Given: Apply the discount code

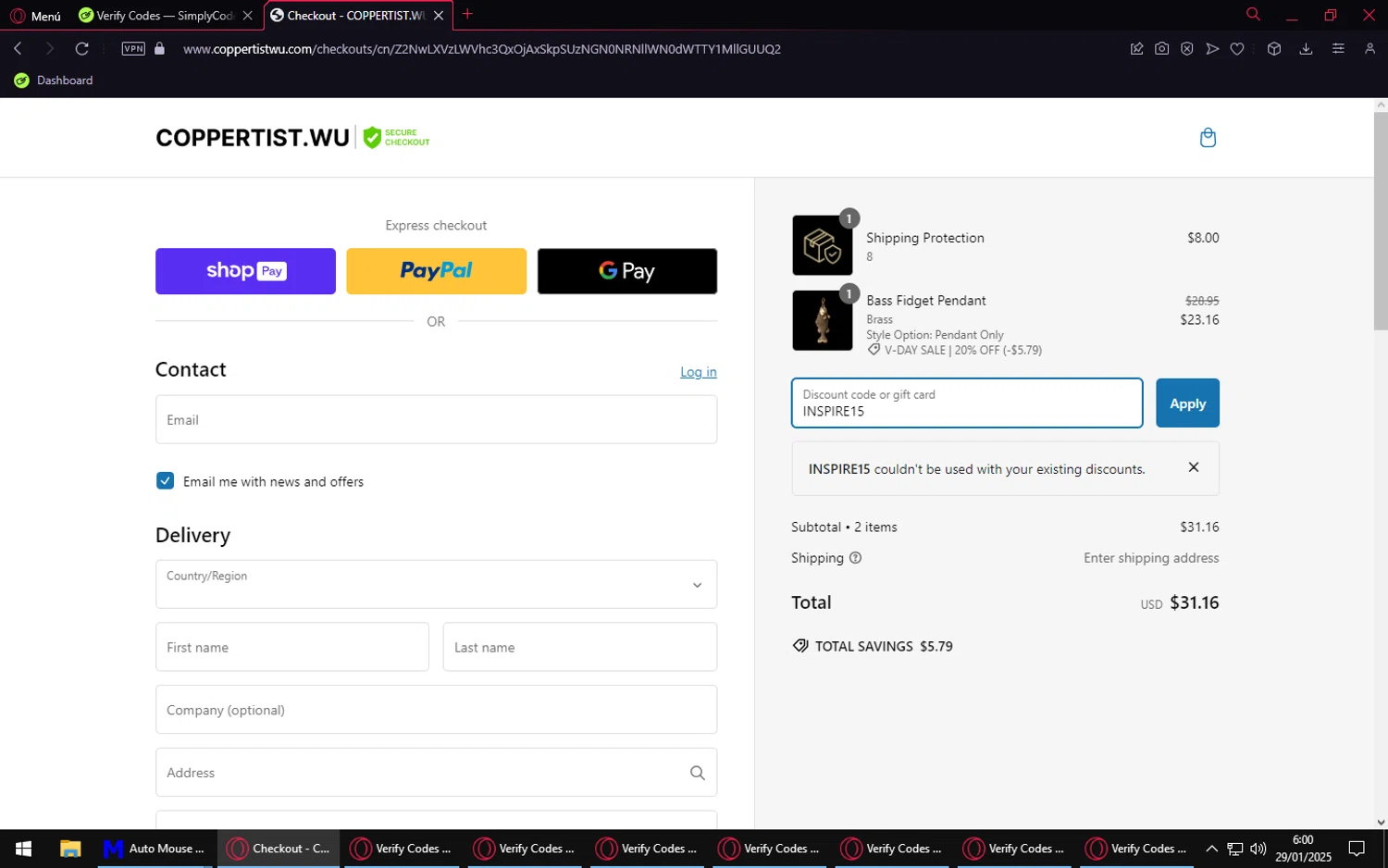Looking at the screenshot, I should point(1187,403).
